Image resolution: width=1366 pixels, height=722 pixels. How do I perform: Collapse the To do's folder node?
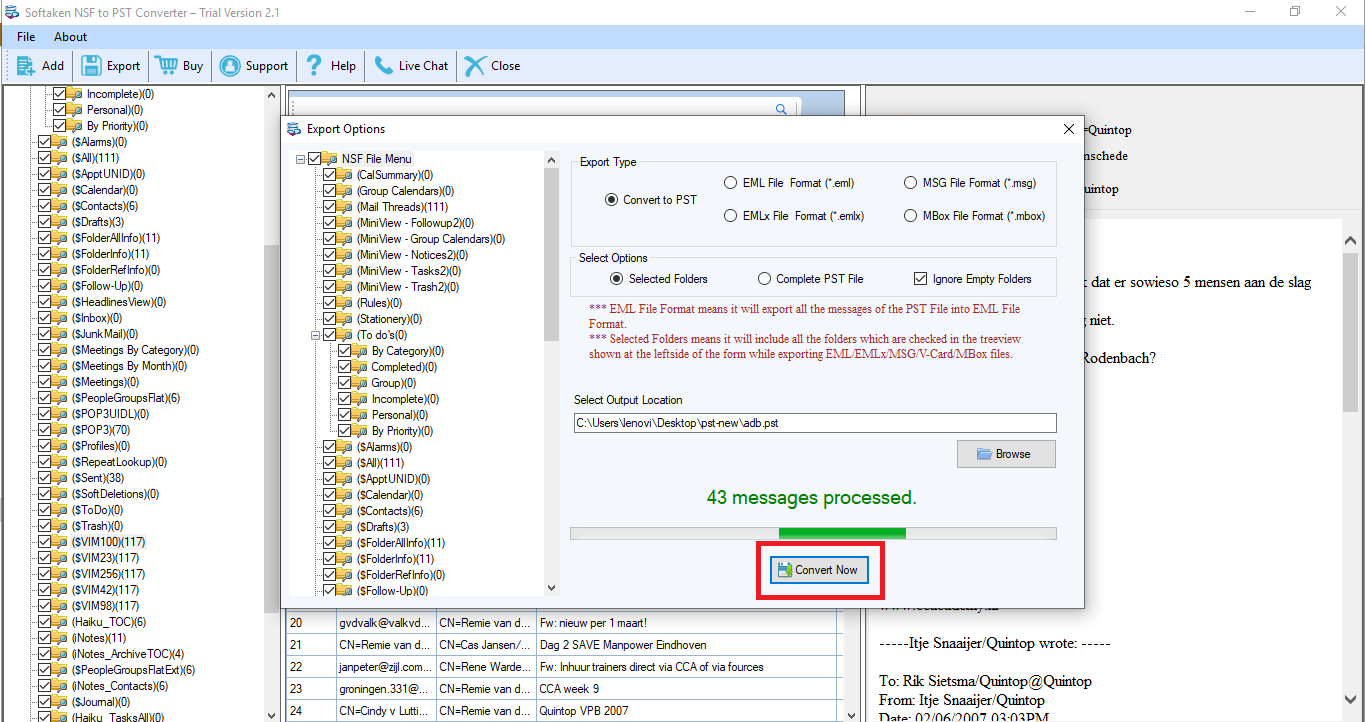click(314, 334)
